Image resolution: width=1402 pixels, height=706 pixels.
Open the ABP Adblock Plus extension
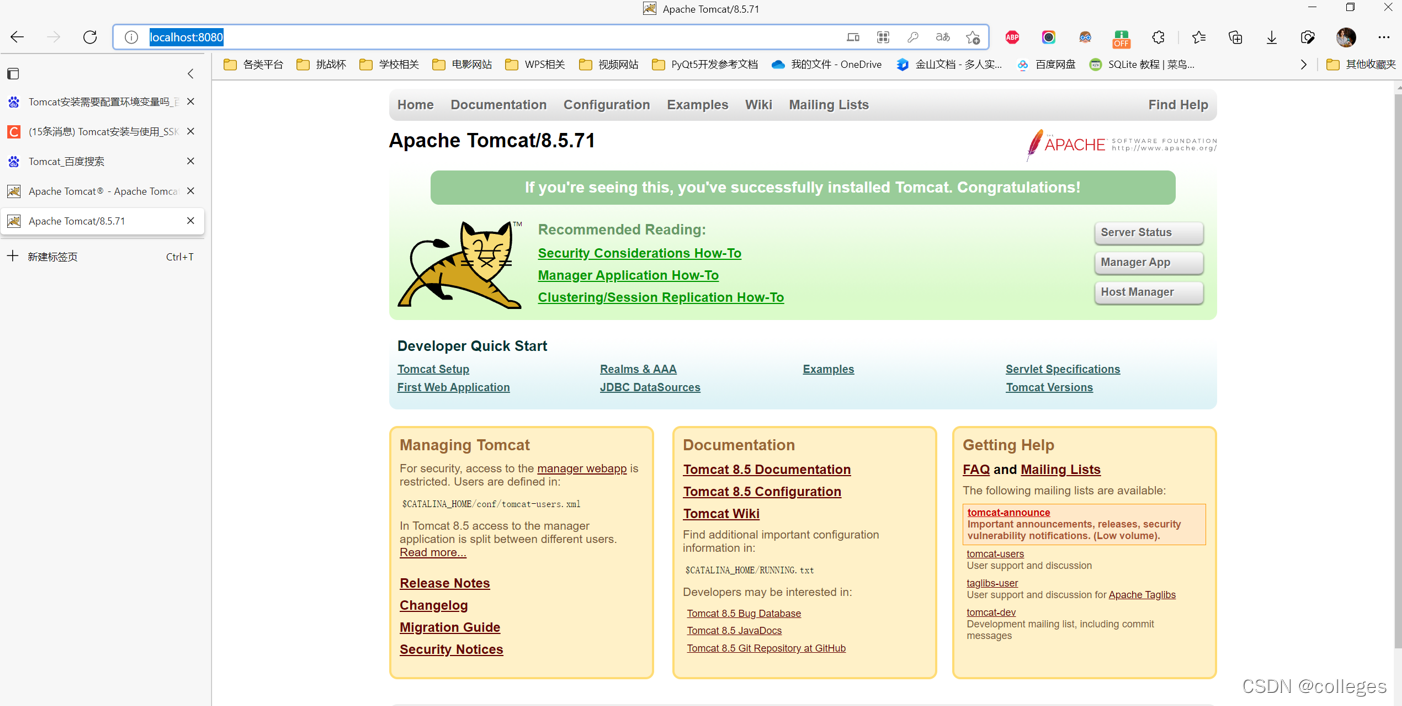point(1012,37)
